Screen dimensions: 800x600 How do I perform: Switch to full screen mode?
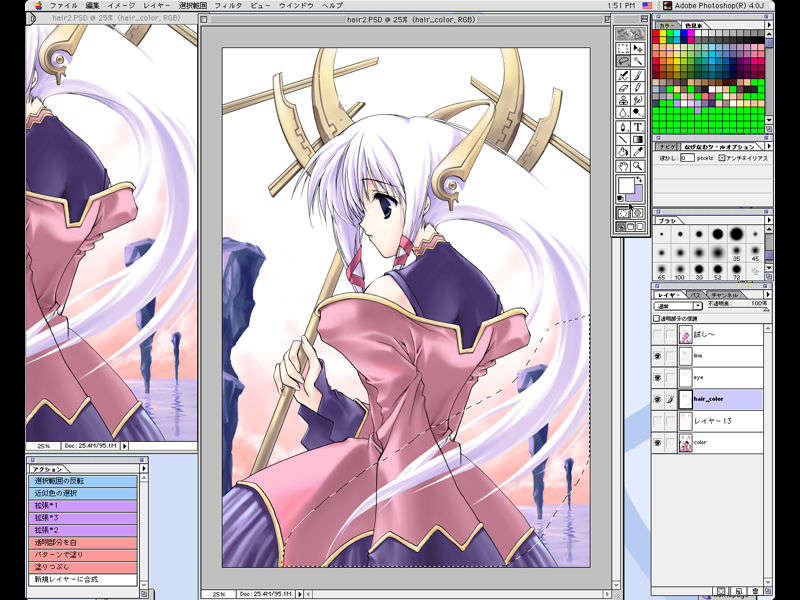640,227
